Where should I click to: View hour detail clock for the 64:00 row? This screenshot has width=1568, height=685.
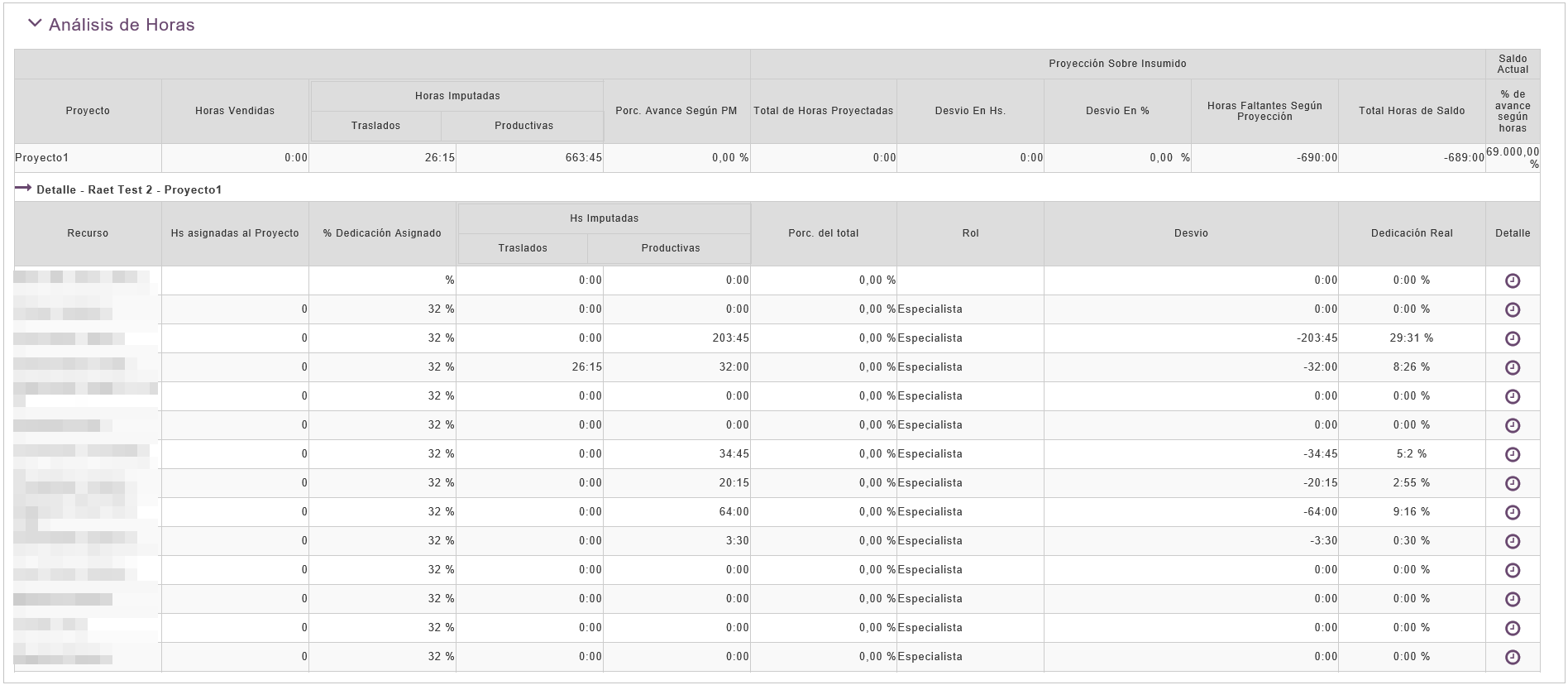[1512, 512]
